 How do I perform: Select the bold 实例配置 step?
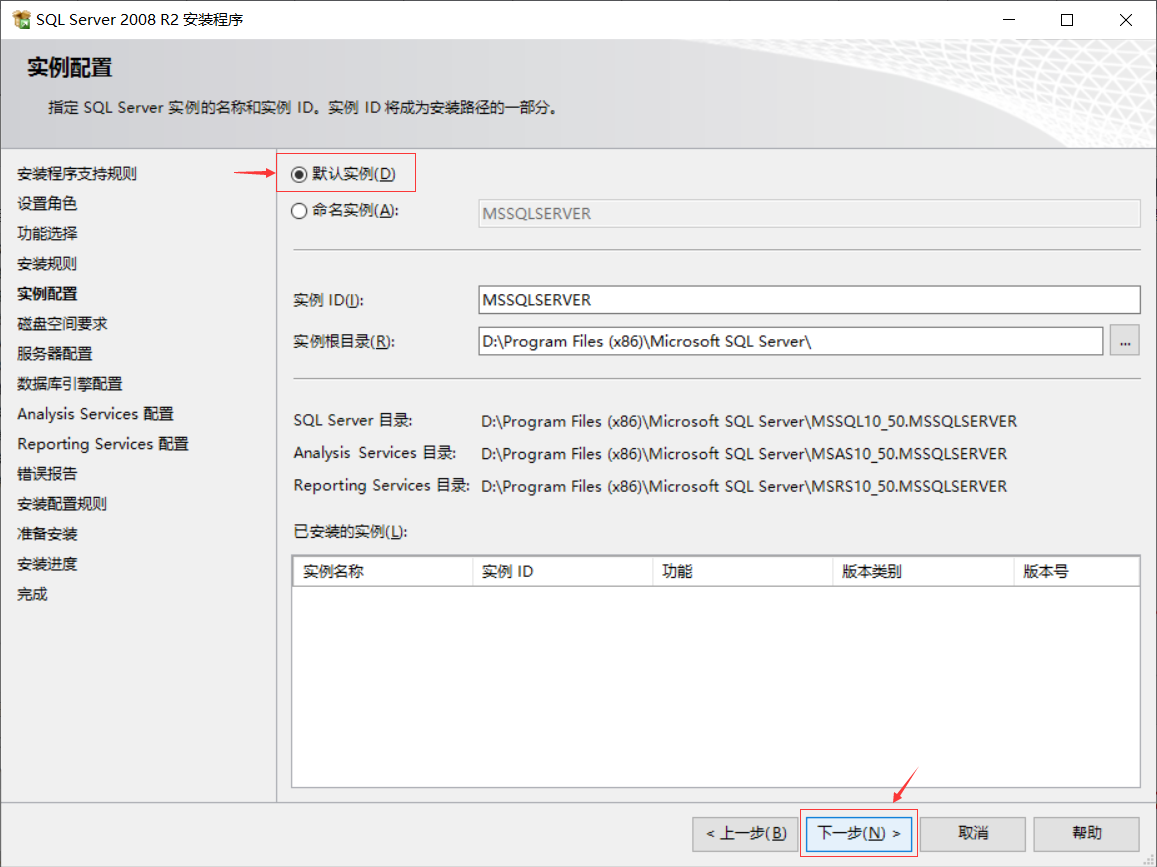pos(47,294)
